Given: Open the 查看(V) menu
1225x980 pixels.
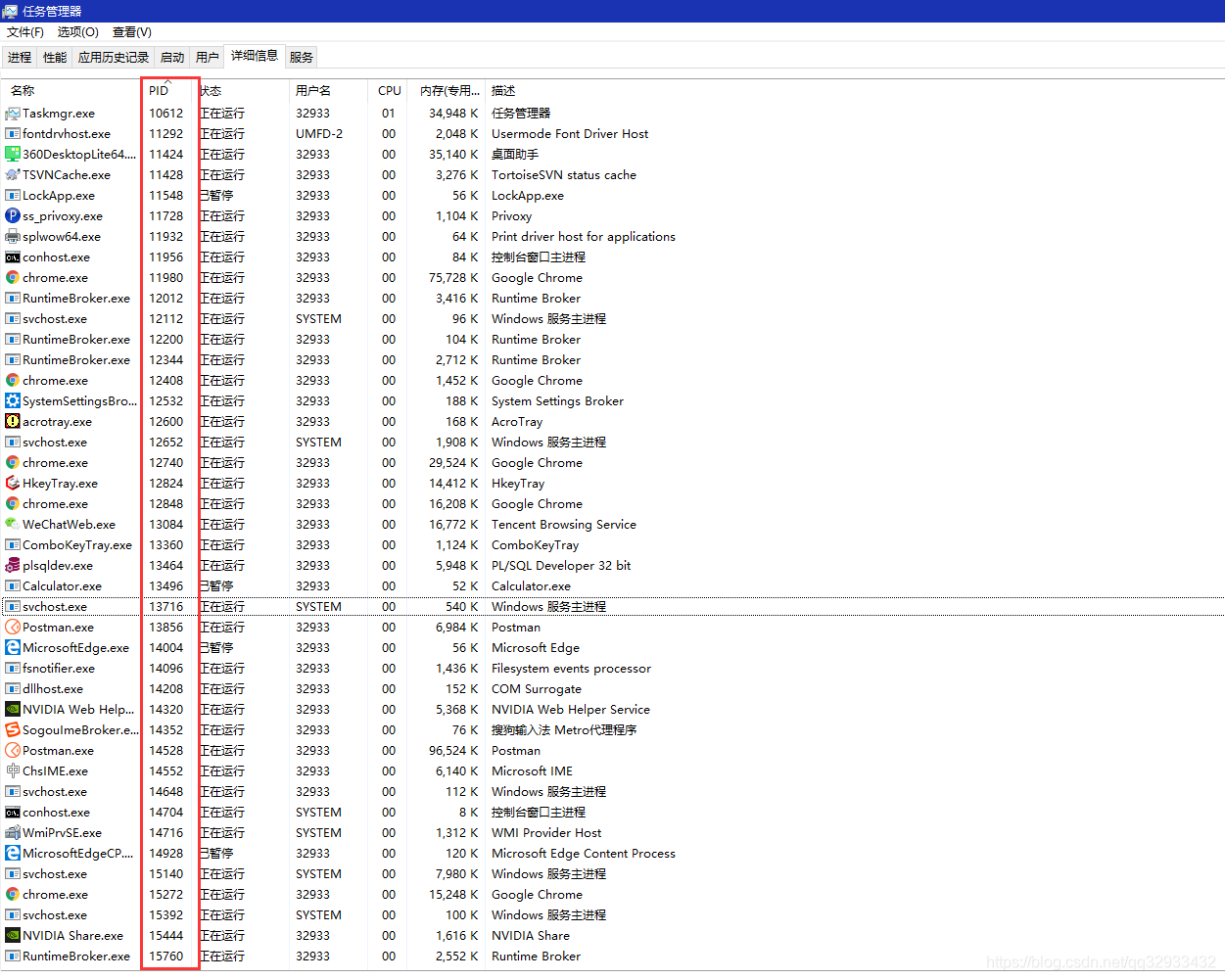Looking at the screenshot, I should click(132, 32).
